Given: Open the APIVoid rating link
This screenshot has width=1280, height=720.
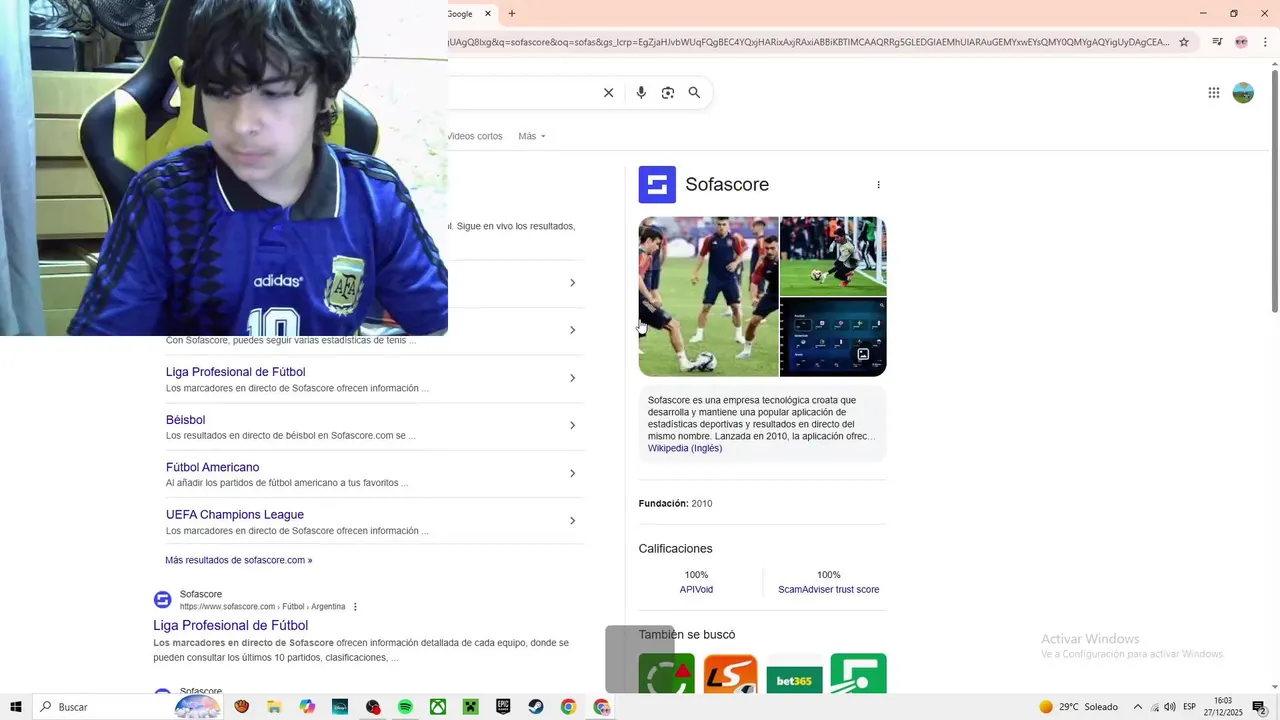Looking at the screenshot, I should coord(696,590).
